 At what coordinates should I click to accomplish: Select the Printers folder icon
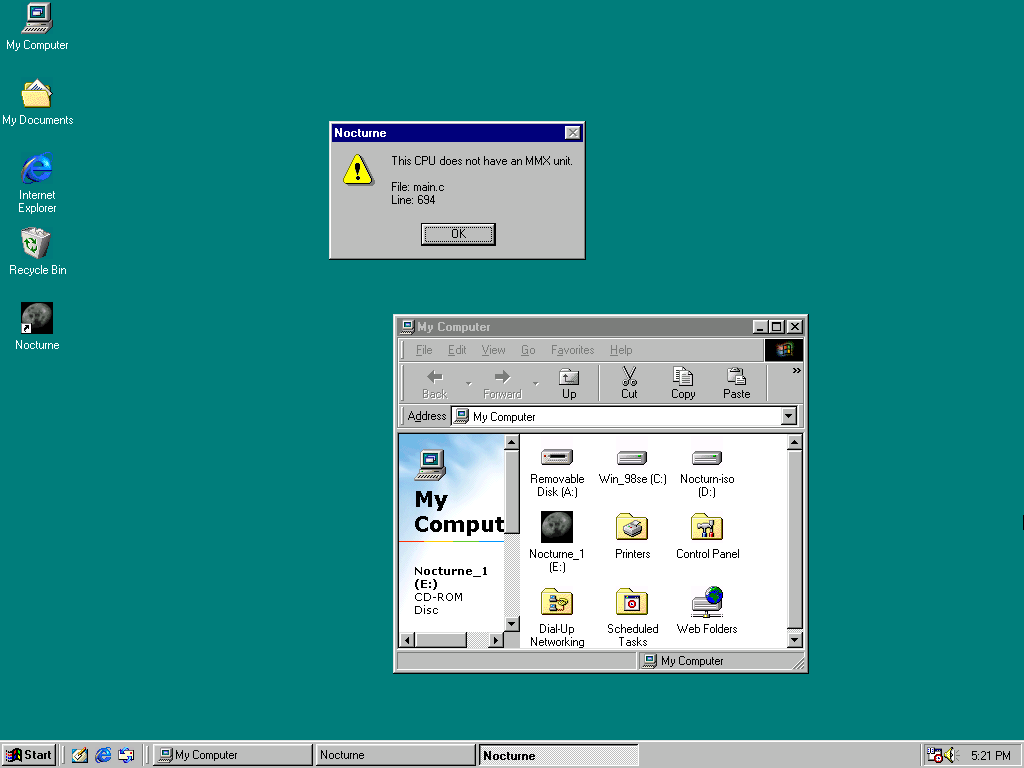click(632, 528)
